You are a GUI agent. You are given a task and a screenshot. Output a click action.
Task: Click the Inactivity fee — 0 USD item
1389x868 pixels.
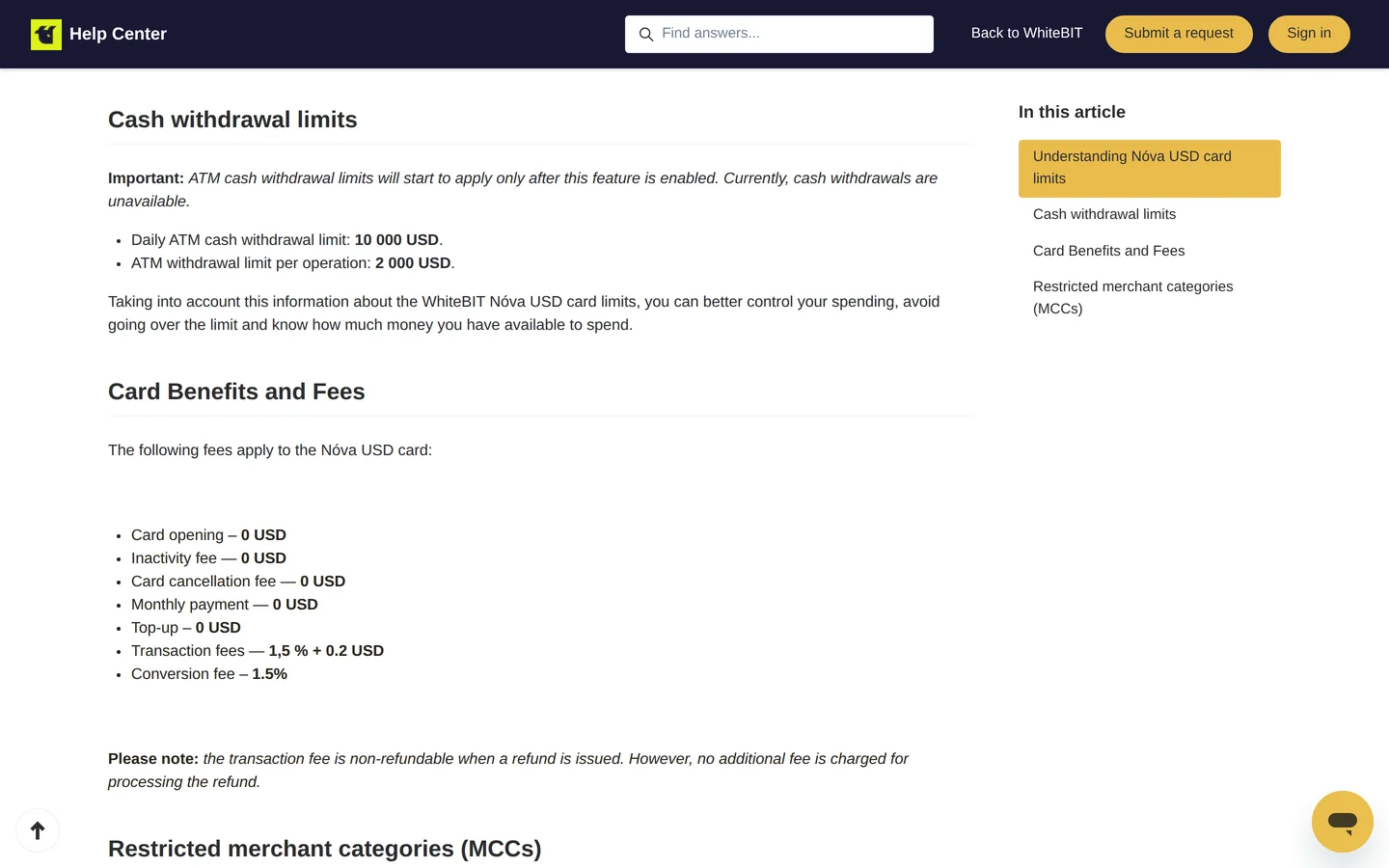pos(208,558)
